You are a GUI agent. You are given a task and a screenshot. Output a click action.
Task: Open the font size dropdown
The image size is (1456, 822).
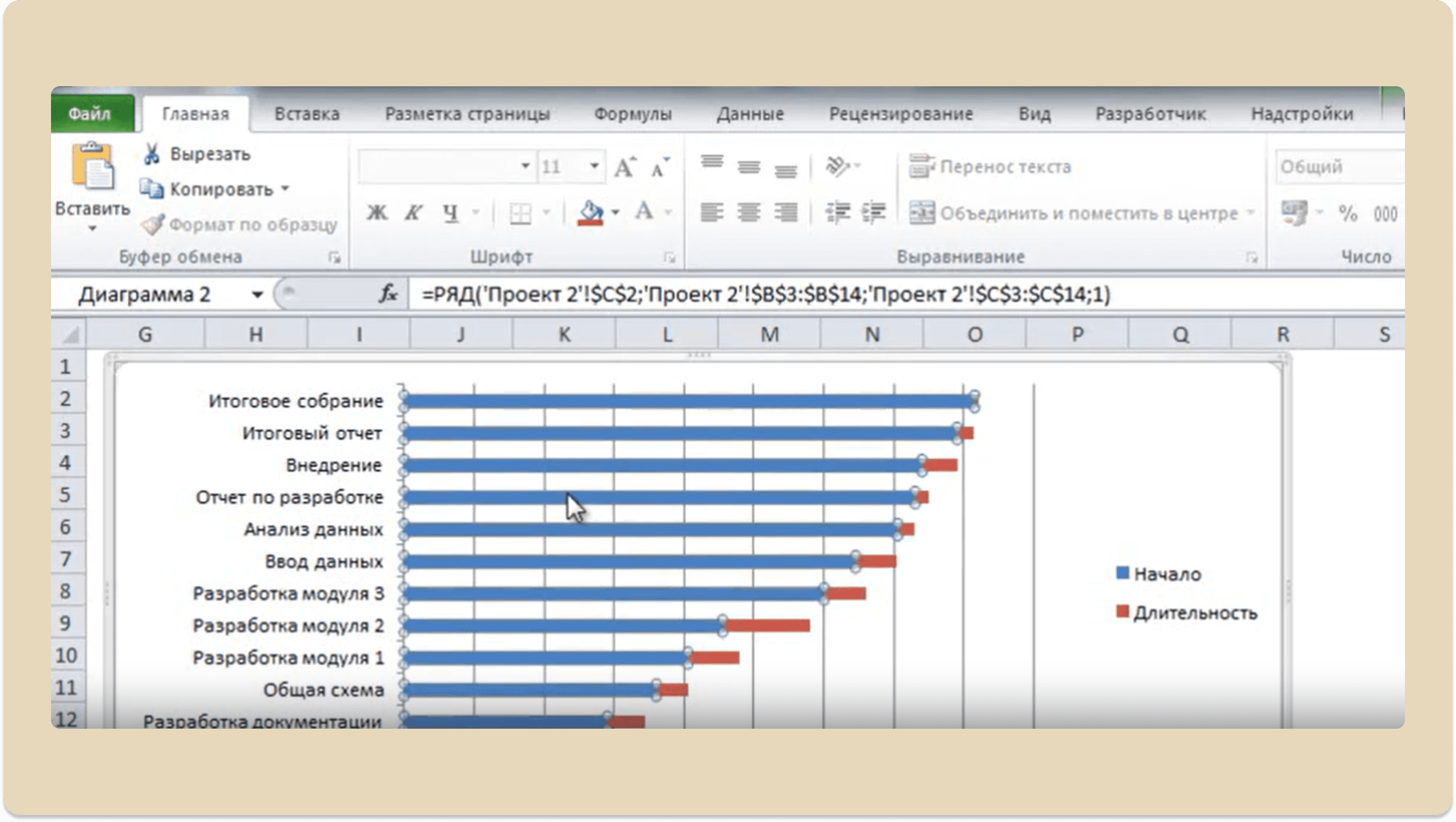(594, 166)
